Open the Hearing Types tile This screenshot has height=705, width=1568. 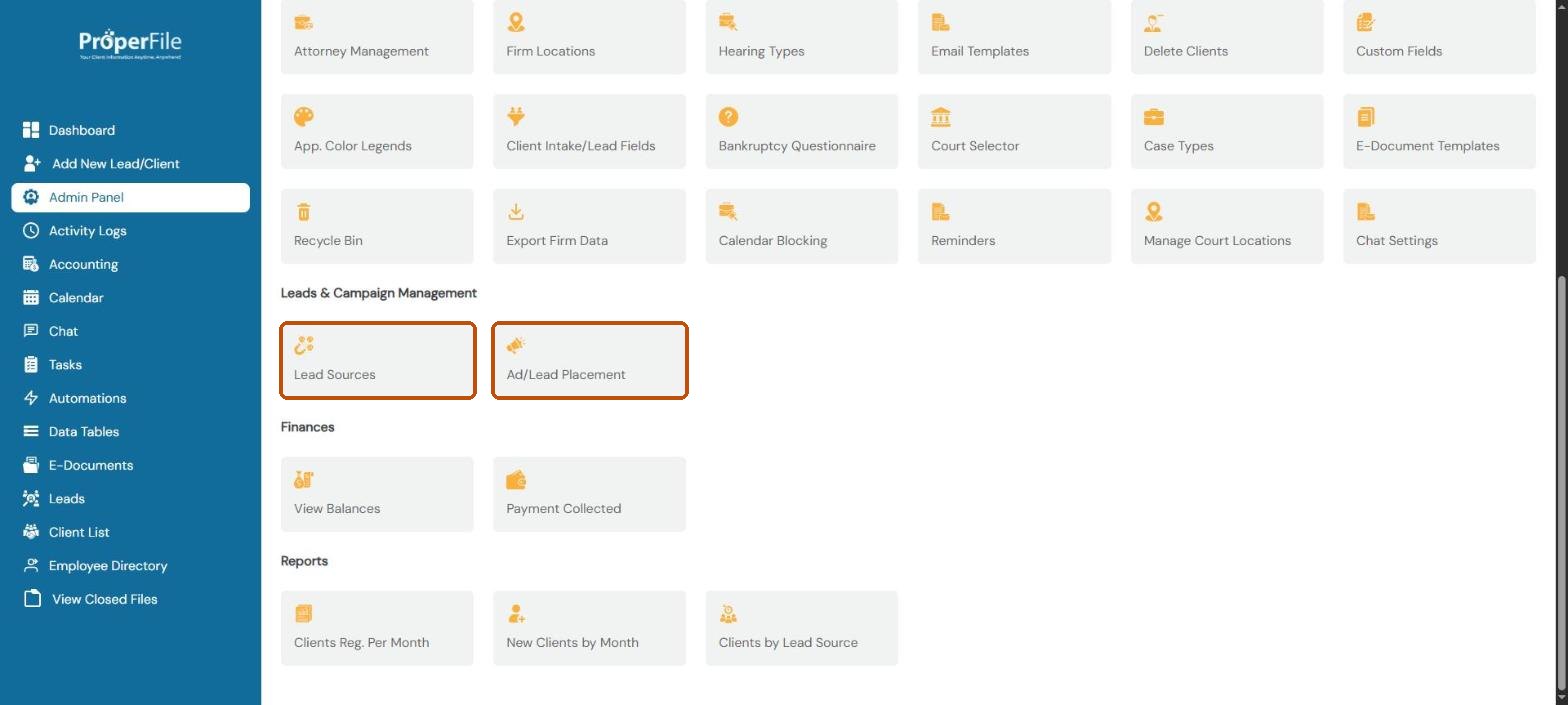pyautogui.click(x=802, y=37)
